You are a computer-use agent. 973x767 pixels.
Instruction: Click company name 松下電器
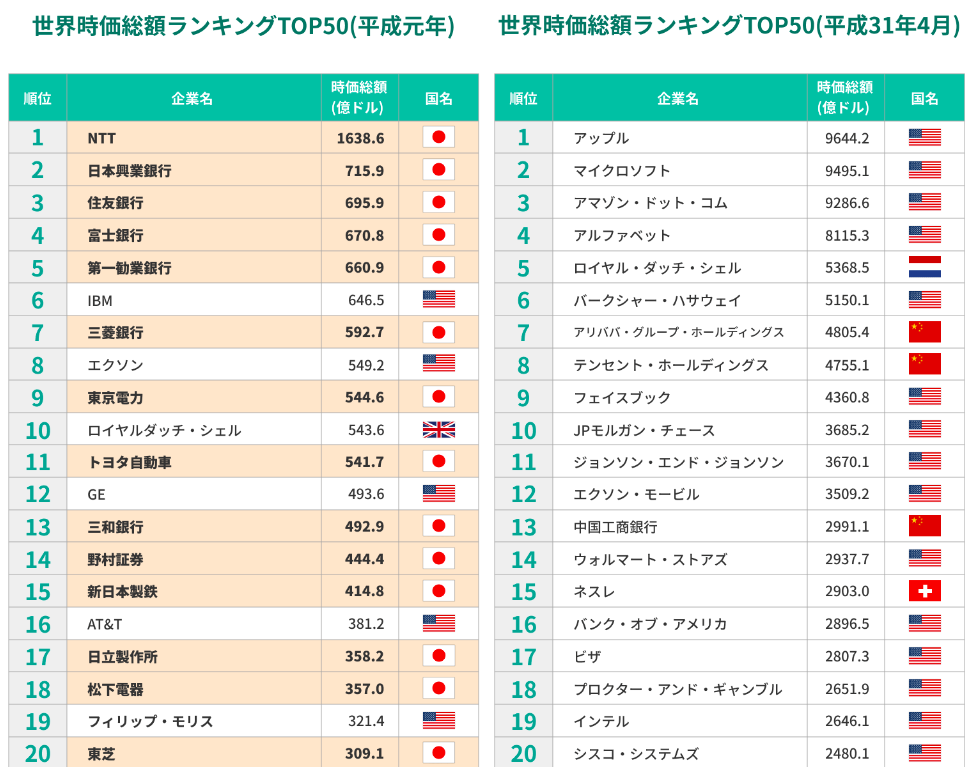coord(115,689)
